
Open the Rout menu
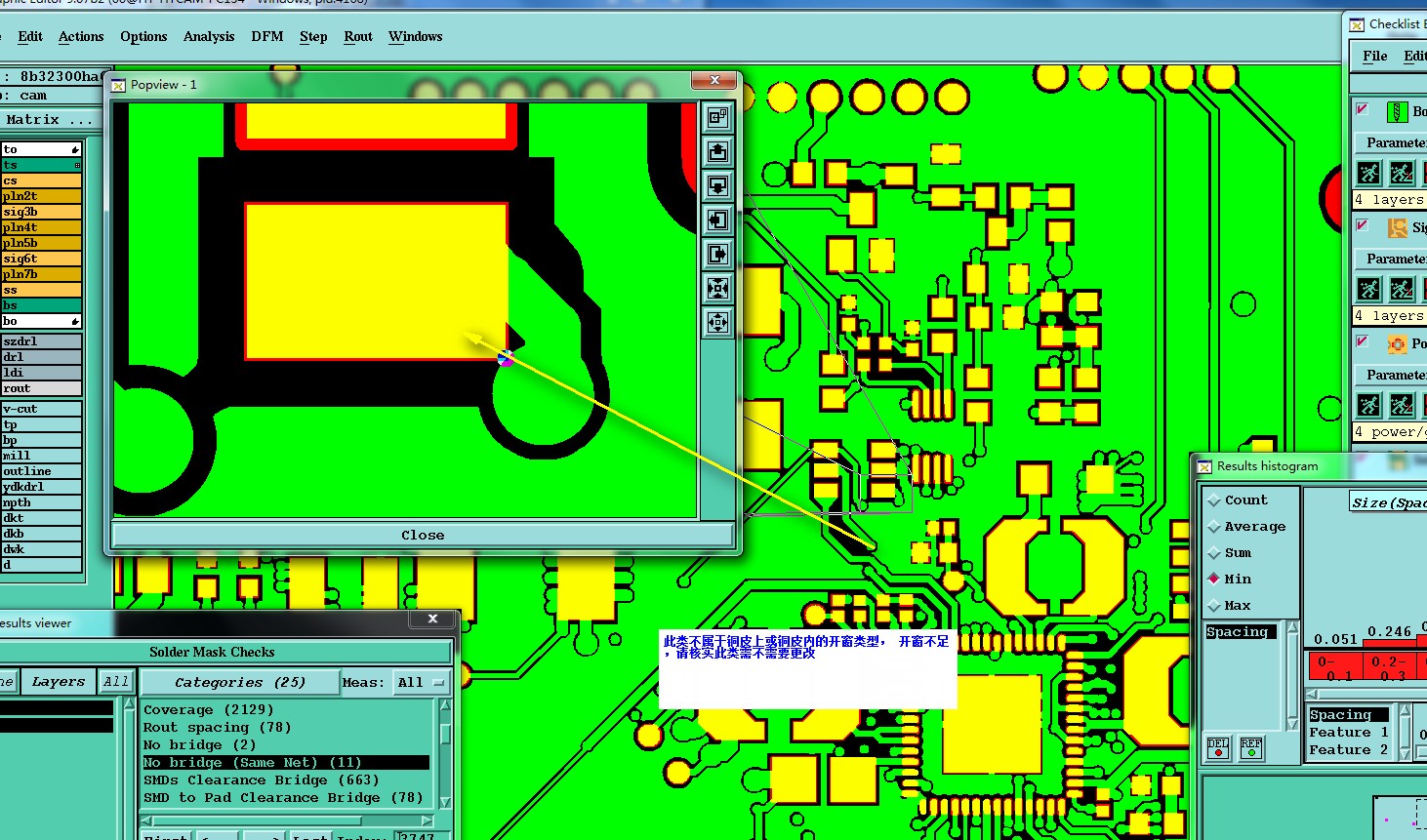click(358, 37)
